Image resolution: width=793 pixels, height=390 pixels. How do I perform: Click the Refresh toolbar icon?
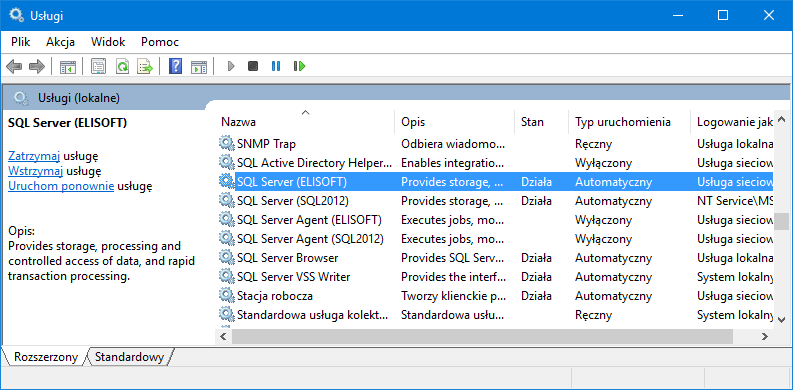[122, 66]
